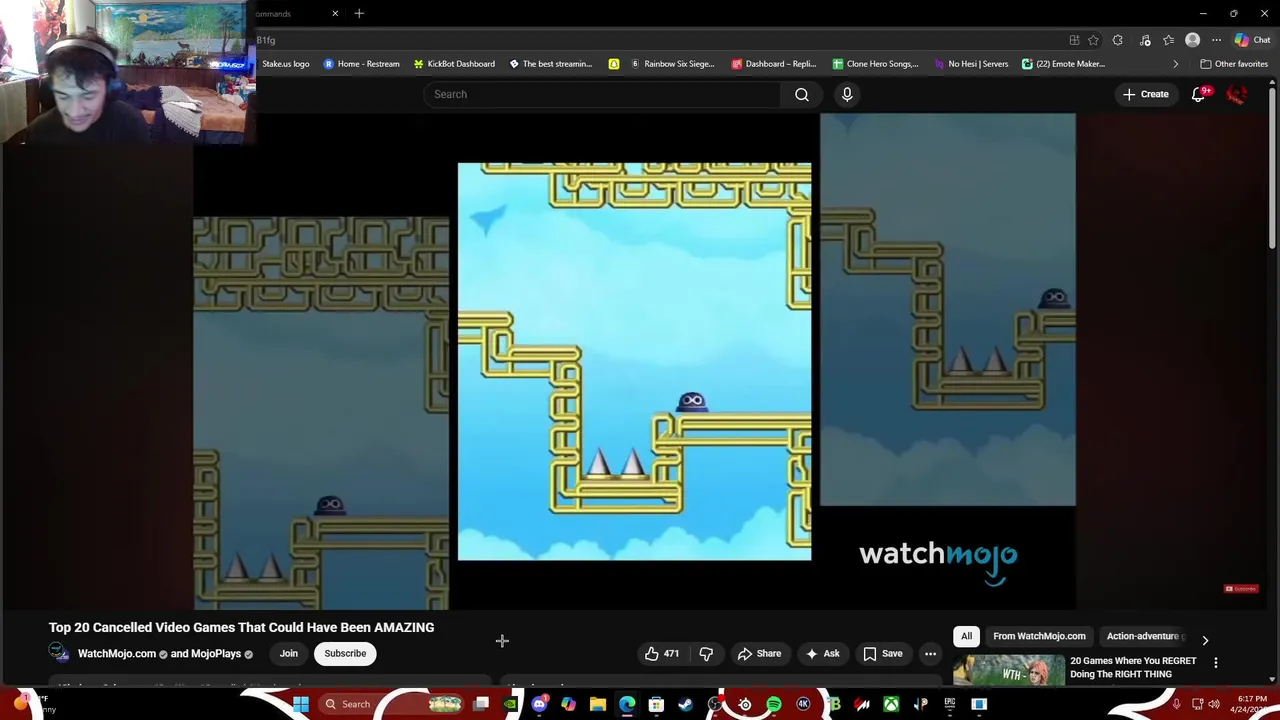The width and height of the screenshot is (1280, 720).
Task: Open File Explorer from taskbar
Action: click(598, 704)
